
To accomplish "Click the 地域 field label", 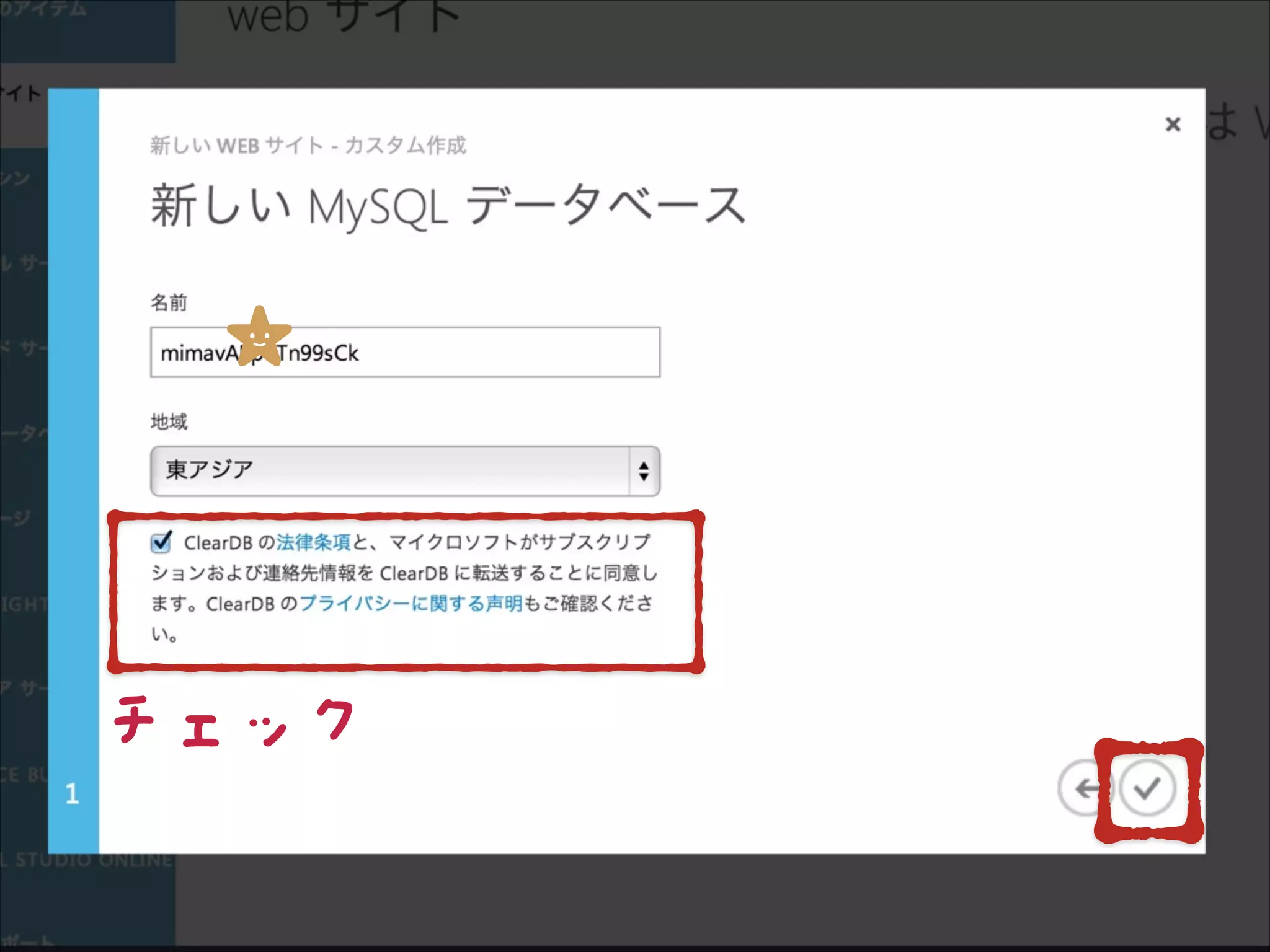I will 169,421.
